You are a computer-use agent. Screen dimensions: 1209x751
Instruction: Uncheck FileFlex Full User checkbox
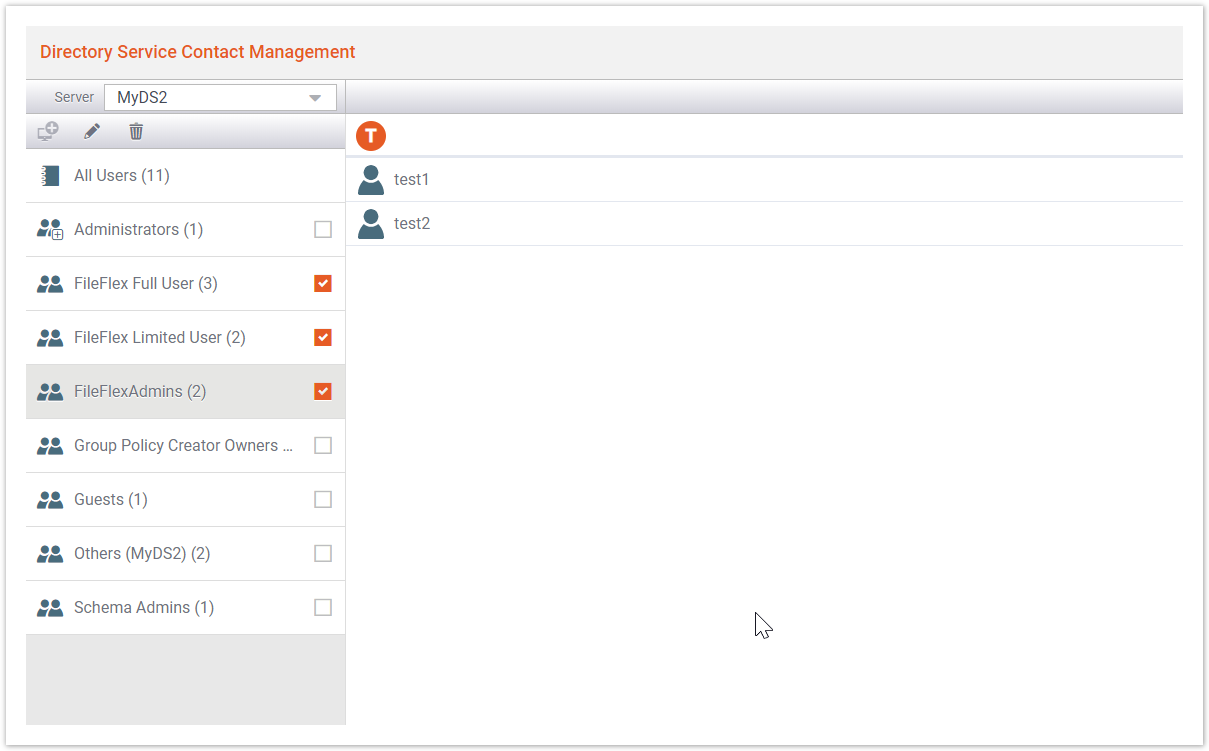click(323, 284)
